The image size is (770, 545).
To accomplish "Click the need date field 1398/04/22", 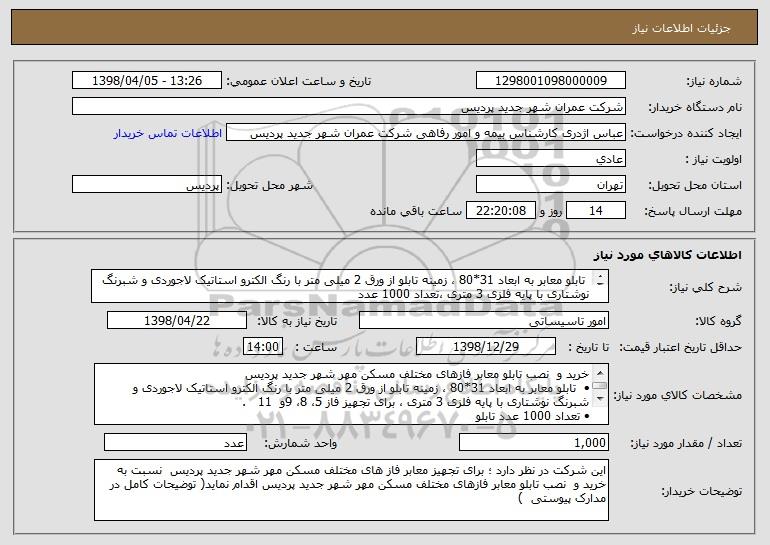I will [x=177, y=321].
